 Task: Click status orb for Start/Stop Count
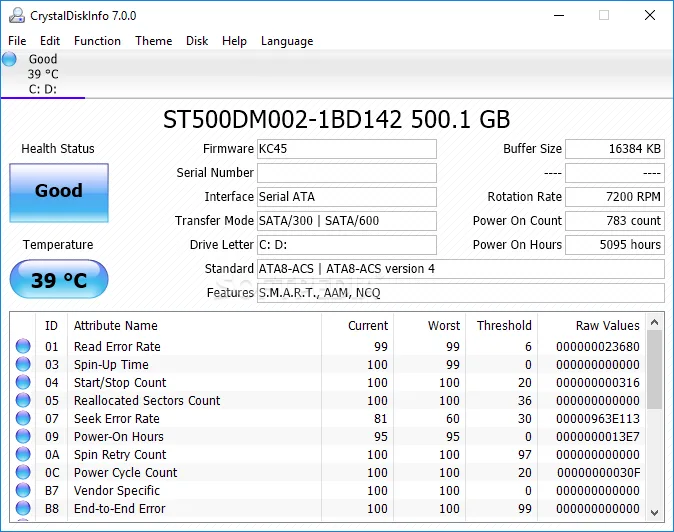23,382
